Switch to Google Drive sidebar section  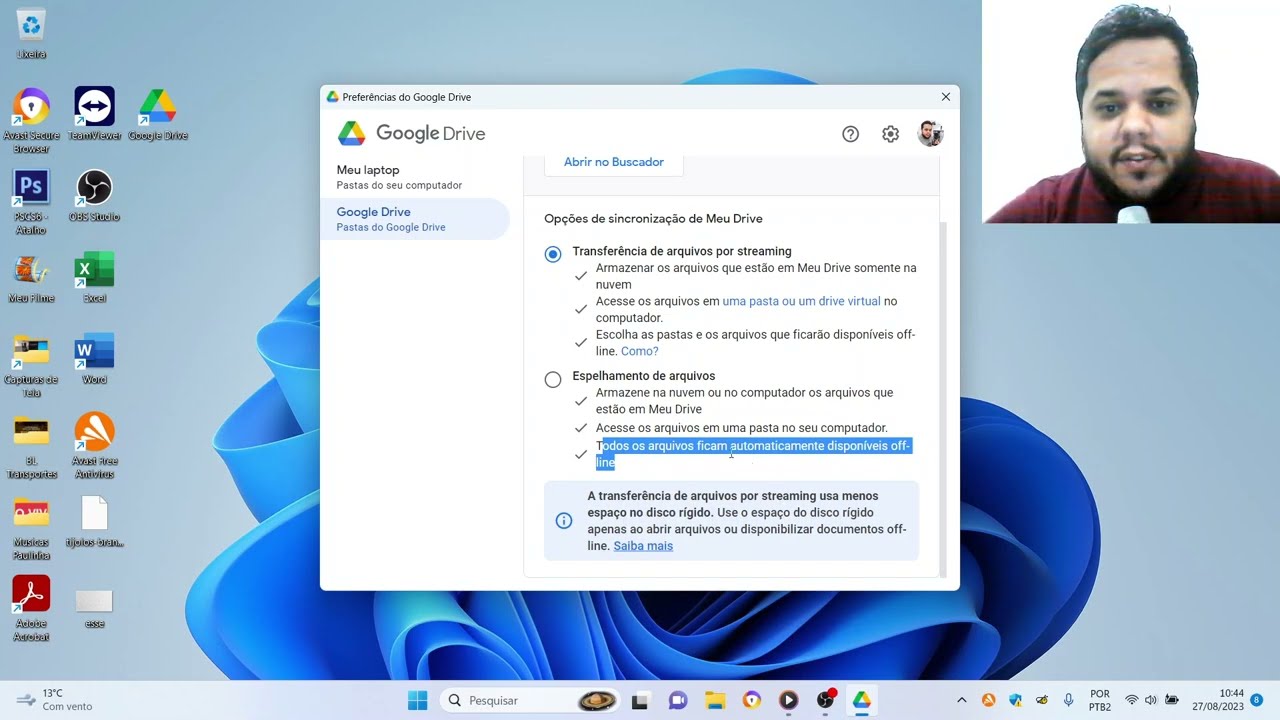(415, 219)
